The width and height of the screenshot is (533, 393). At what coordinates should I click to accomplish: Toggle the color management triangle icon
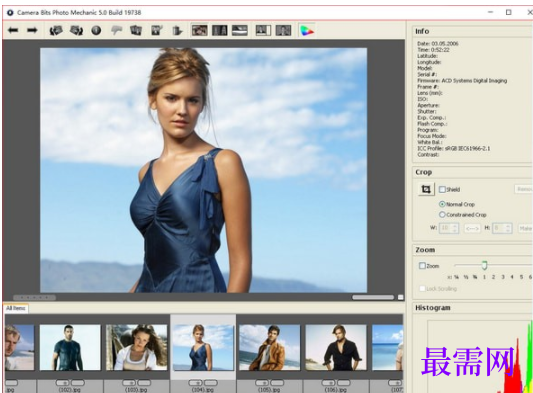click(x=307, y=31)
